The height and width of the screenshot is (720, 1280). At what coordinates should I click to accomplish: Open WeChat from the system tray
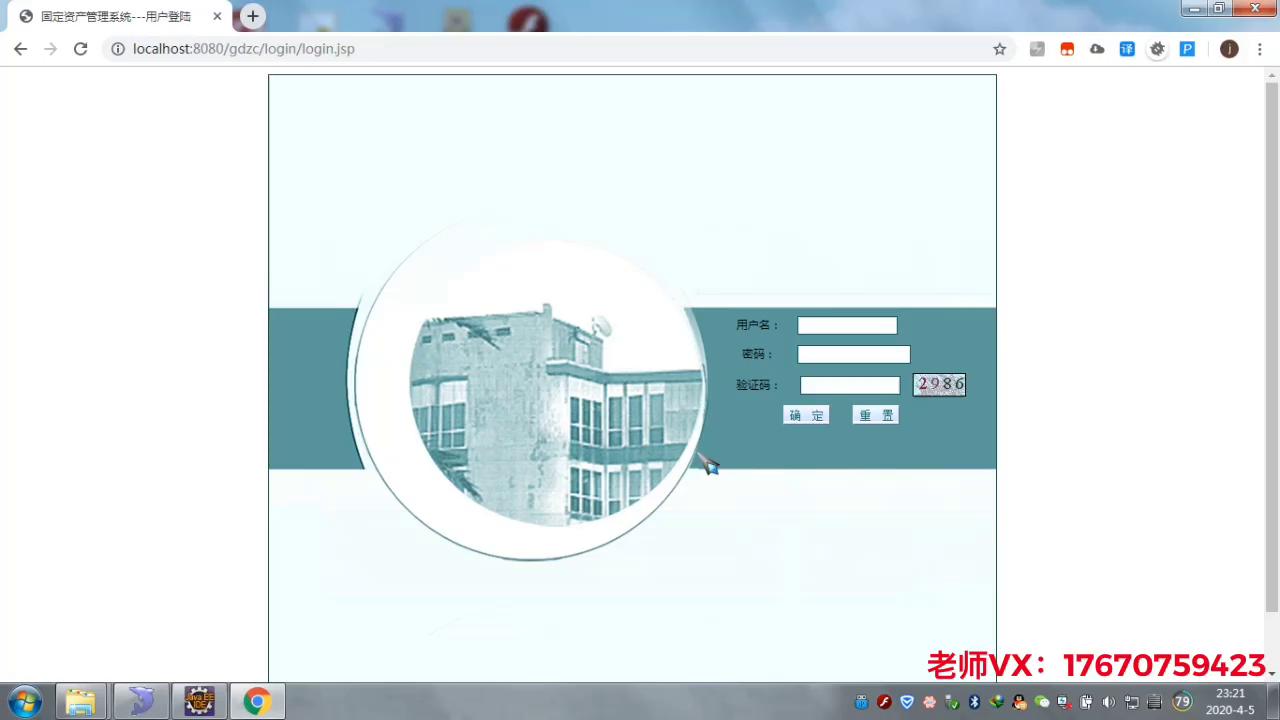pos(1040,701)
